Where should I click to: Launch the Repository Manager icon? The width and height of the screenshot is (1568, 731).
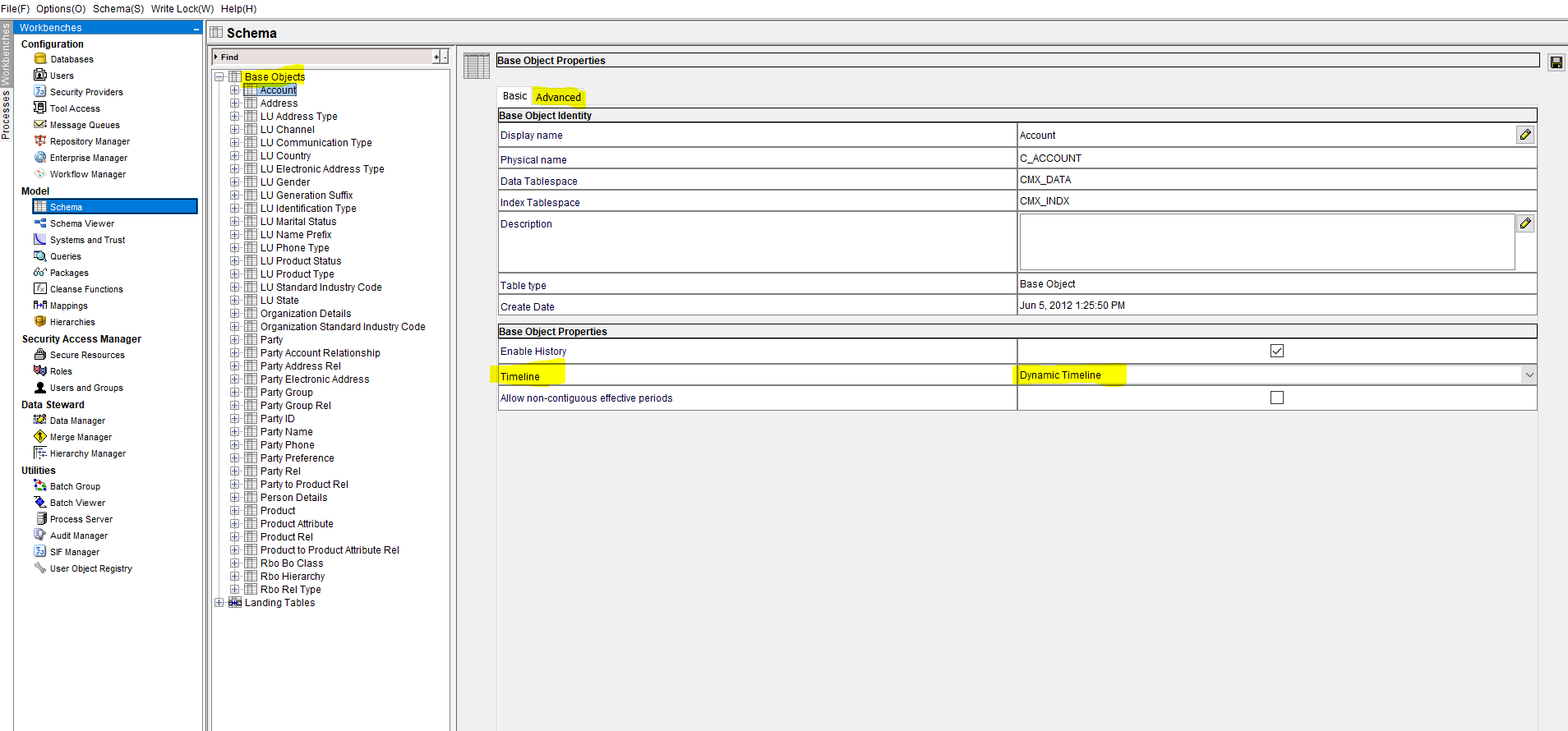coord(40,141)
